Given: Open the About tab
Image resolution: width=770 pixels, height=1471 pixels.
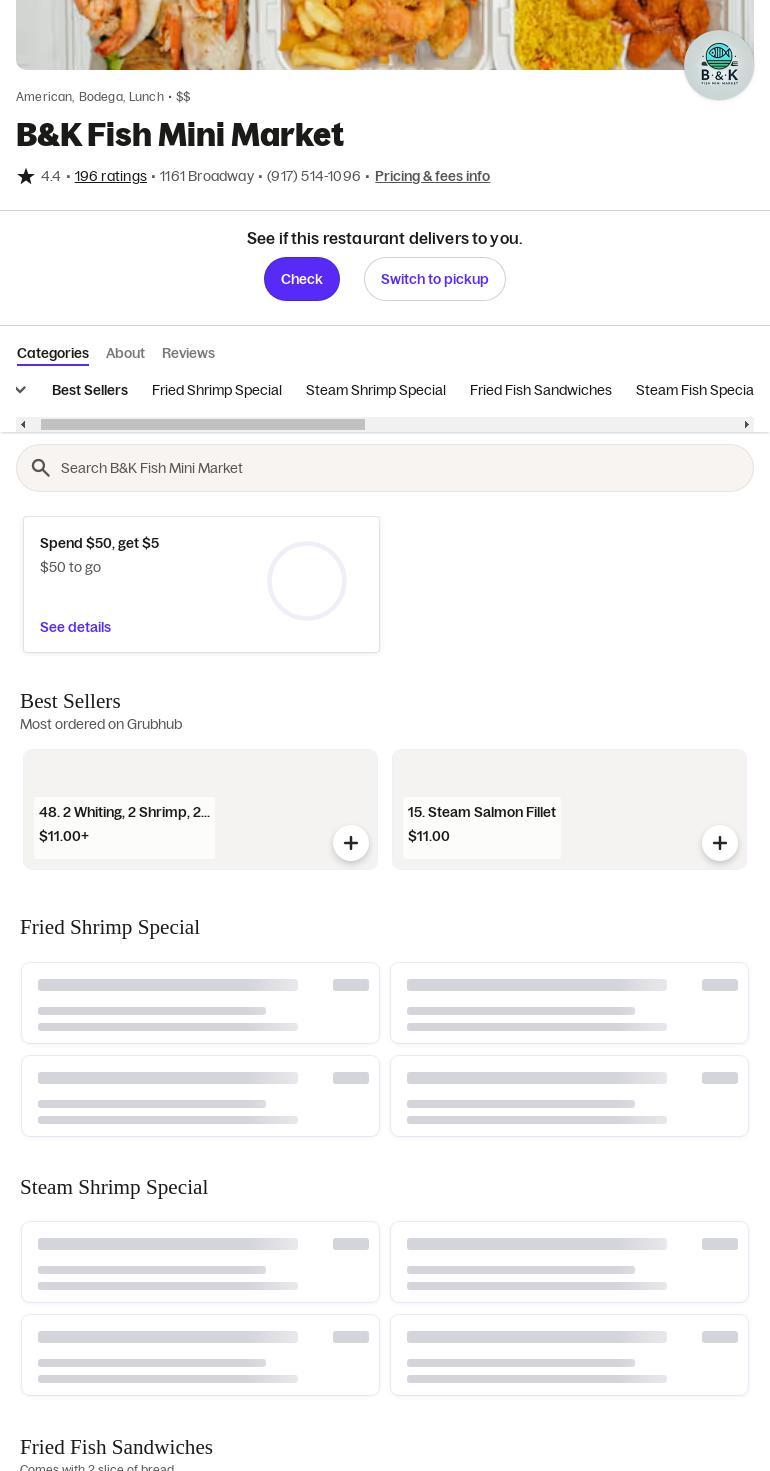Looking at the screenshot, I should click(125, 353).
